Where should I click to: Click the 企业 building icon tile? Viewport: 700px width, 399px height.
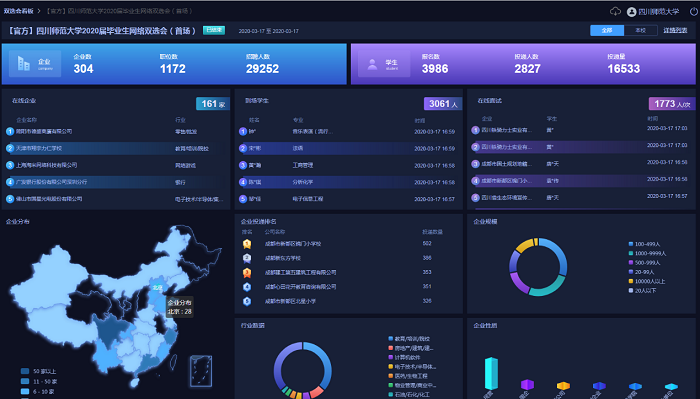tap(35, 64)
